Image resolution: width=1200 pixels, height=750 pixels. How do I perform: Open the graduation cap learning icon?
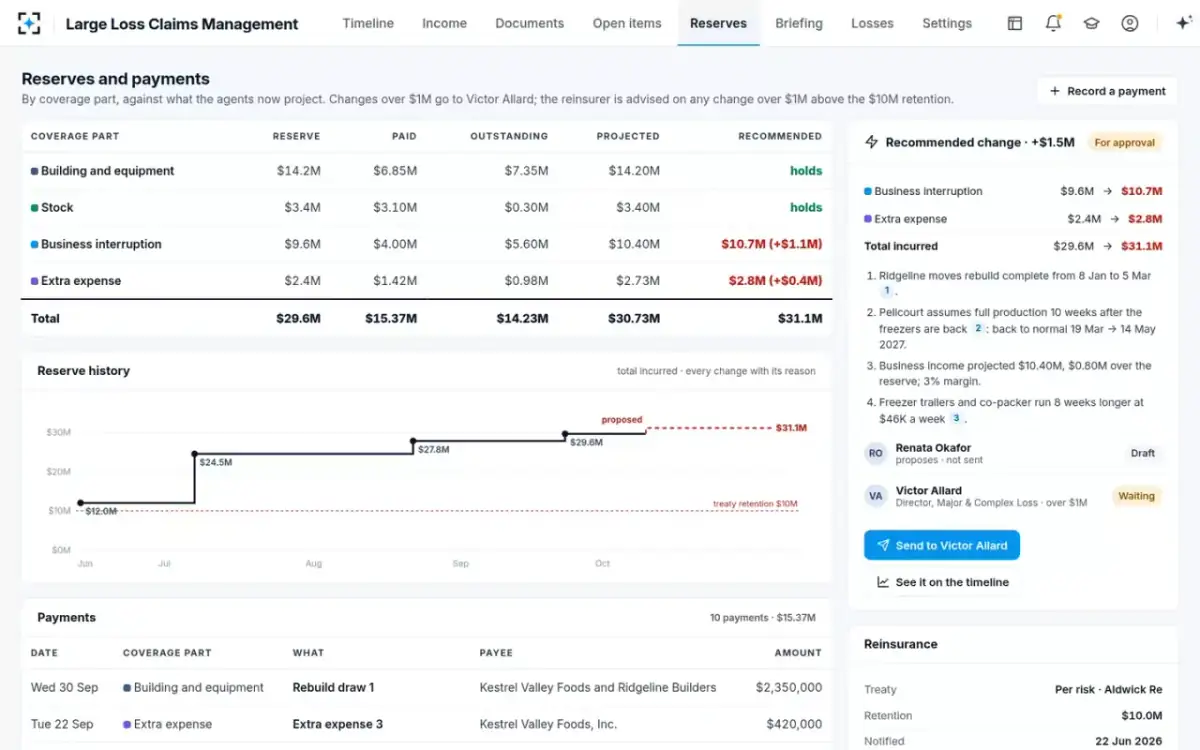[1091, 23]
